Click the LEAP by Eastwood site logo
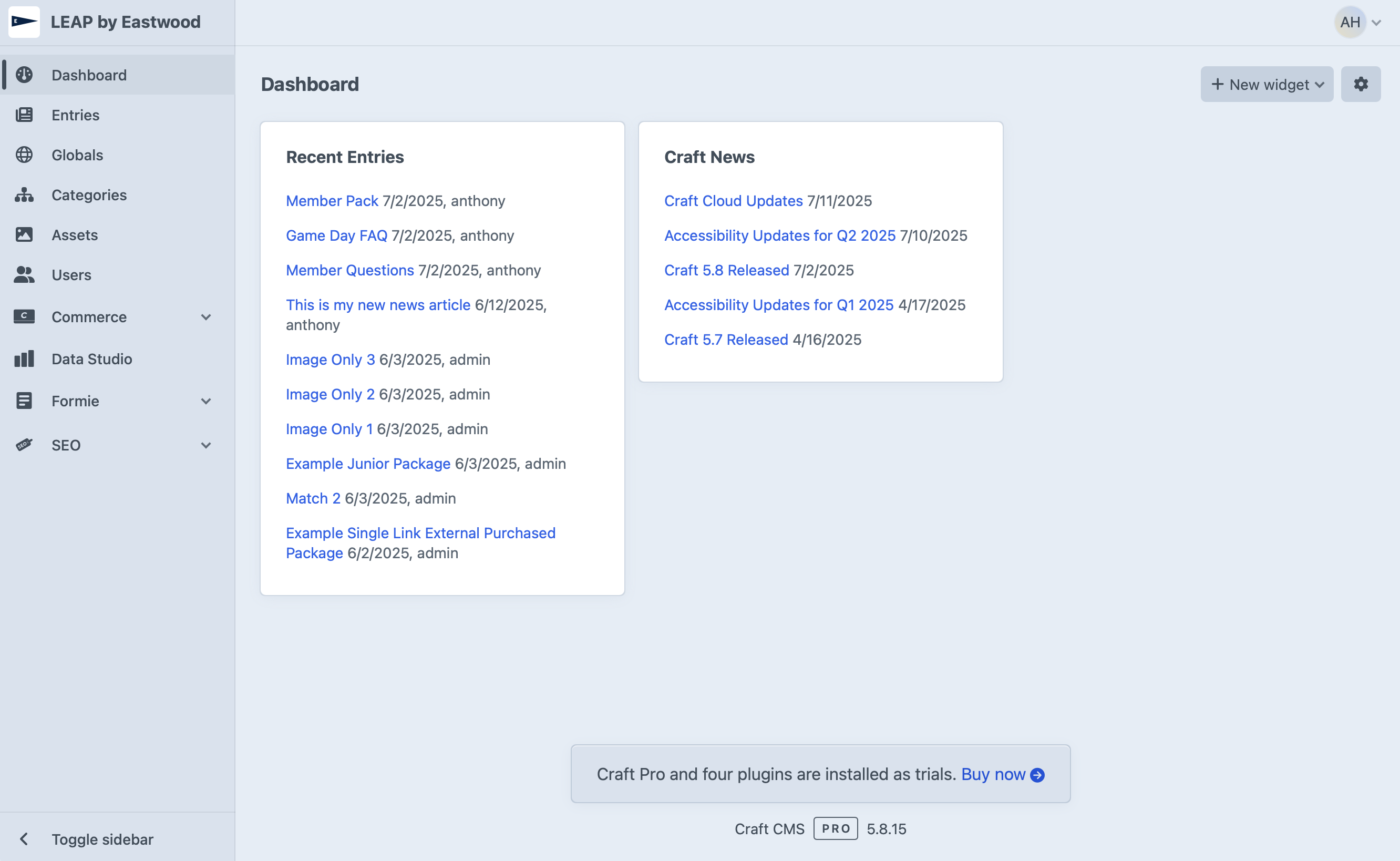 [x=24, y=22]
